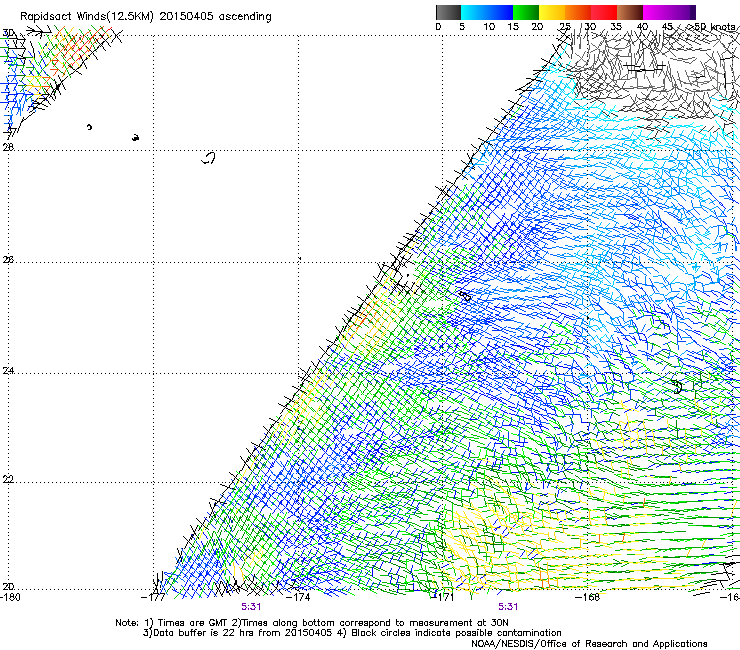
Task: Click the longitude label '-174'
Action: (x=298, y=597)
